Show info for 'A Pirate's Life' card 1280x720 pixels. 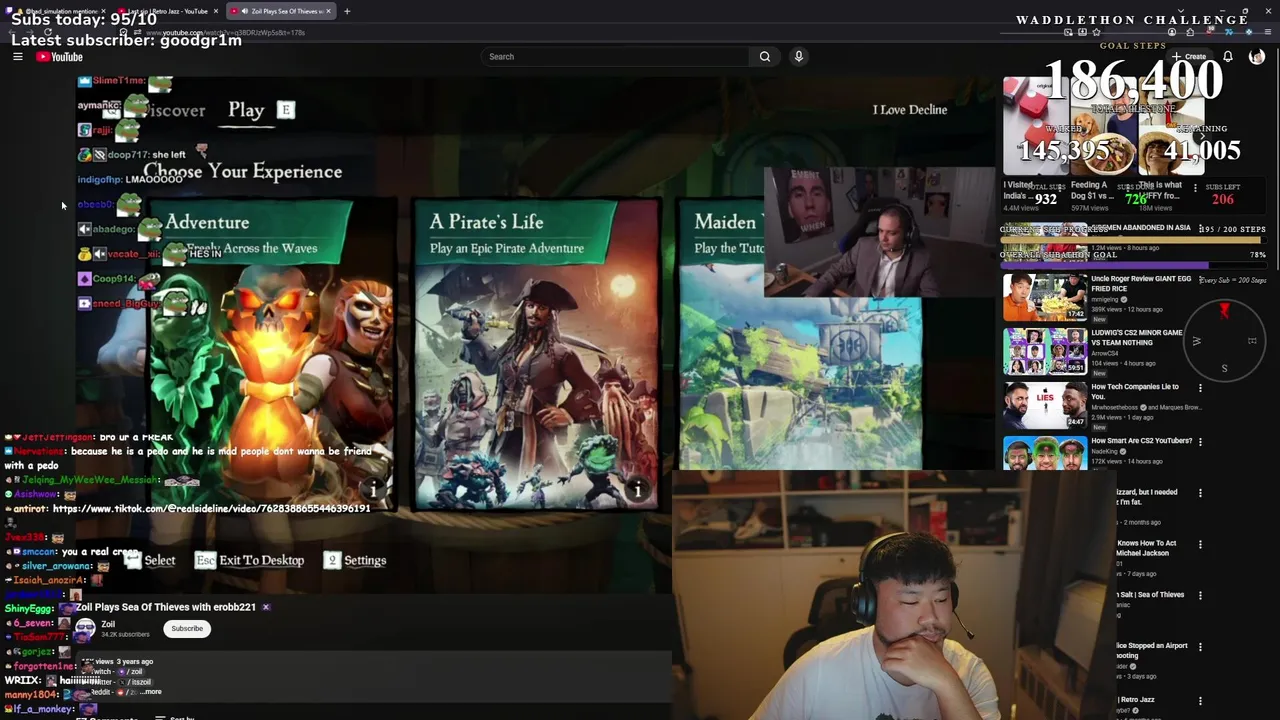[637, 489]
